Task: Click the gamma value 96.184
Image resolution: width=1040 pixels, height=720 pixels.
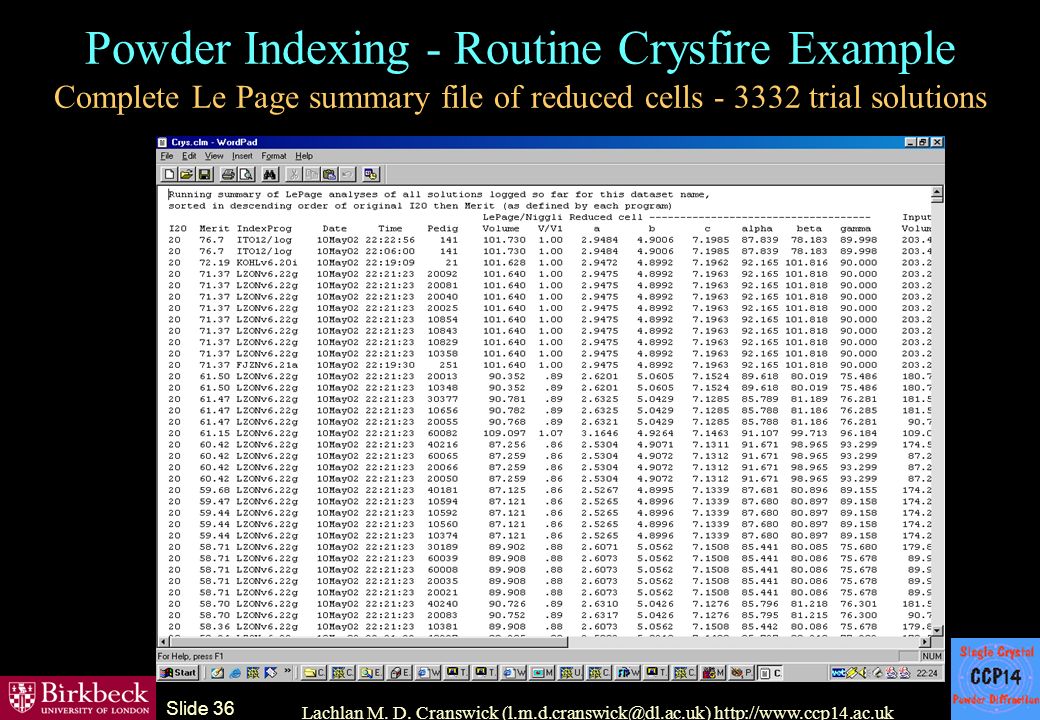Action: click(x=858, y=433)
